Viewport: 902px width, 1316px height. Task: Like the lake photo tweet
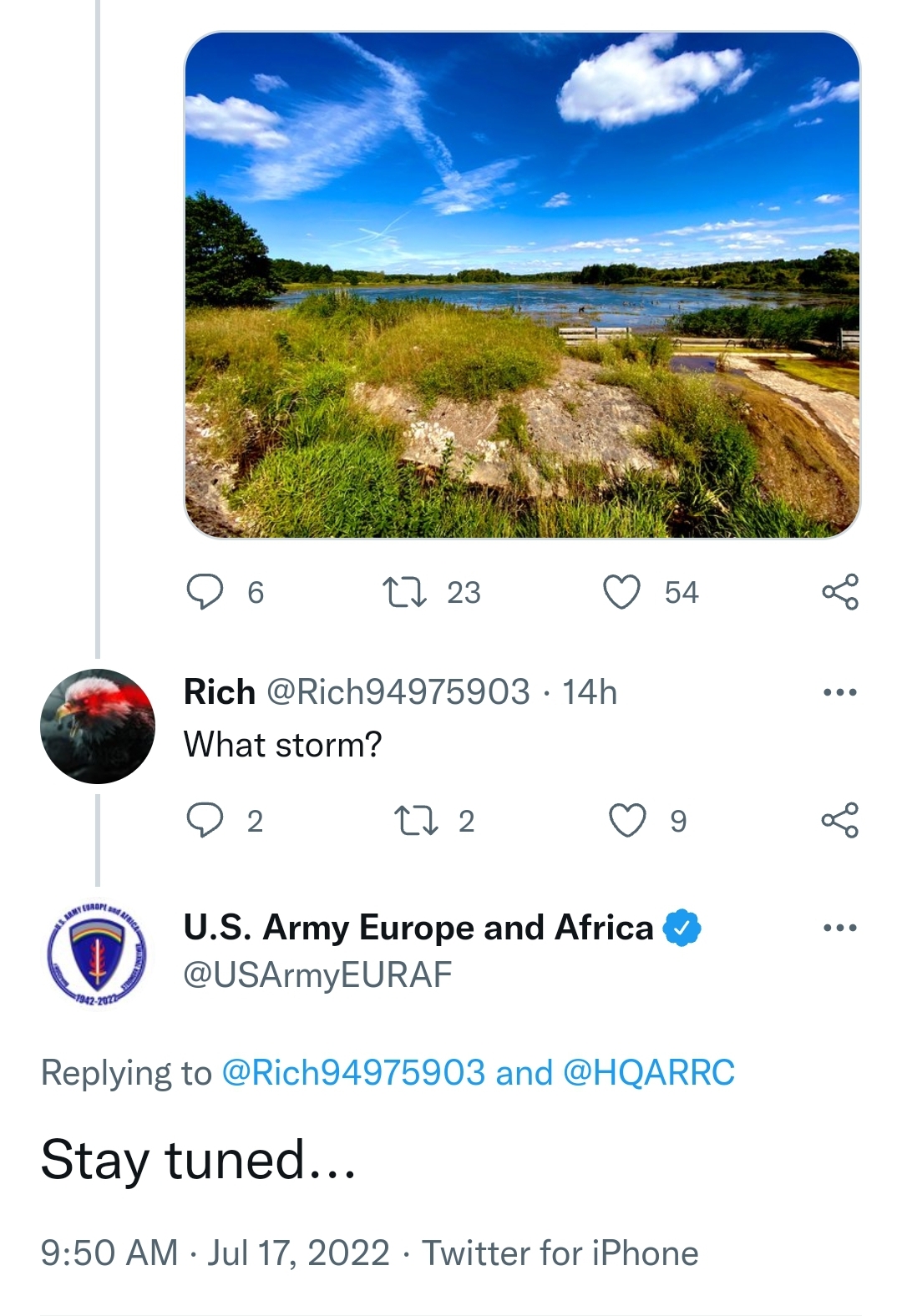coord(622,592)
